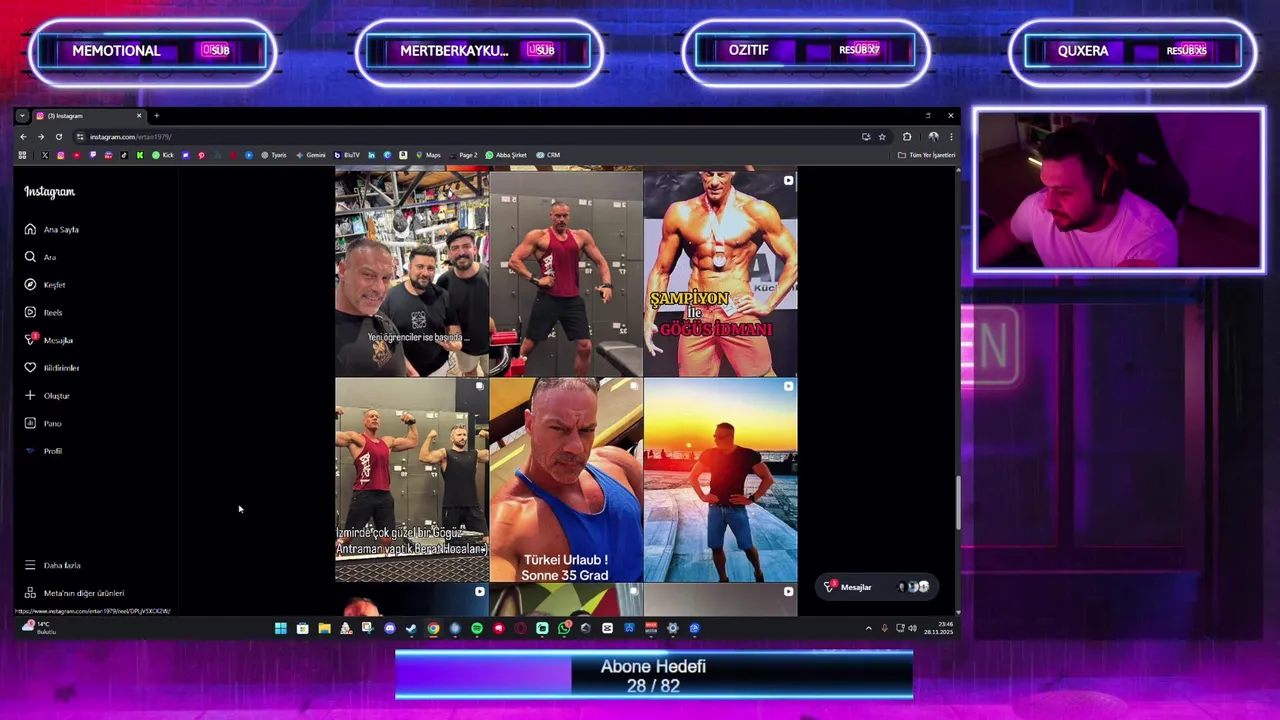The image size is (1280, 720).
Task: Open İzmir'de çok güzel bir Göğüs post
Action: coord(412,480)
